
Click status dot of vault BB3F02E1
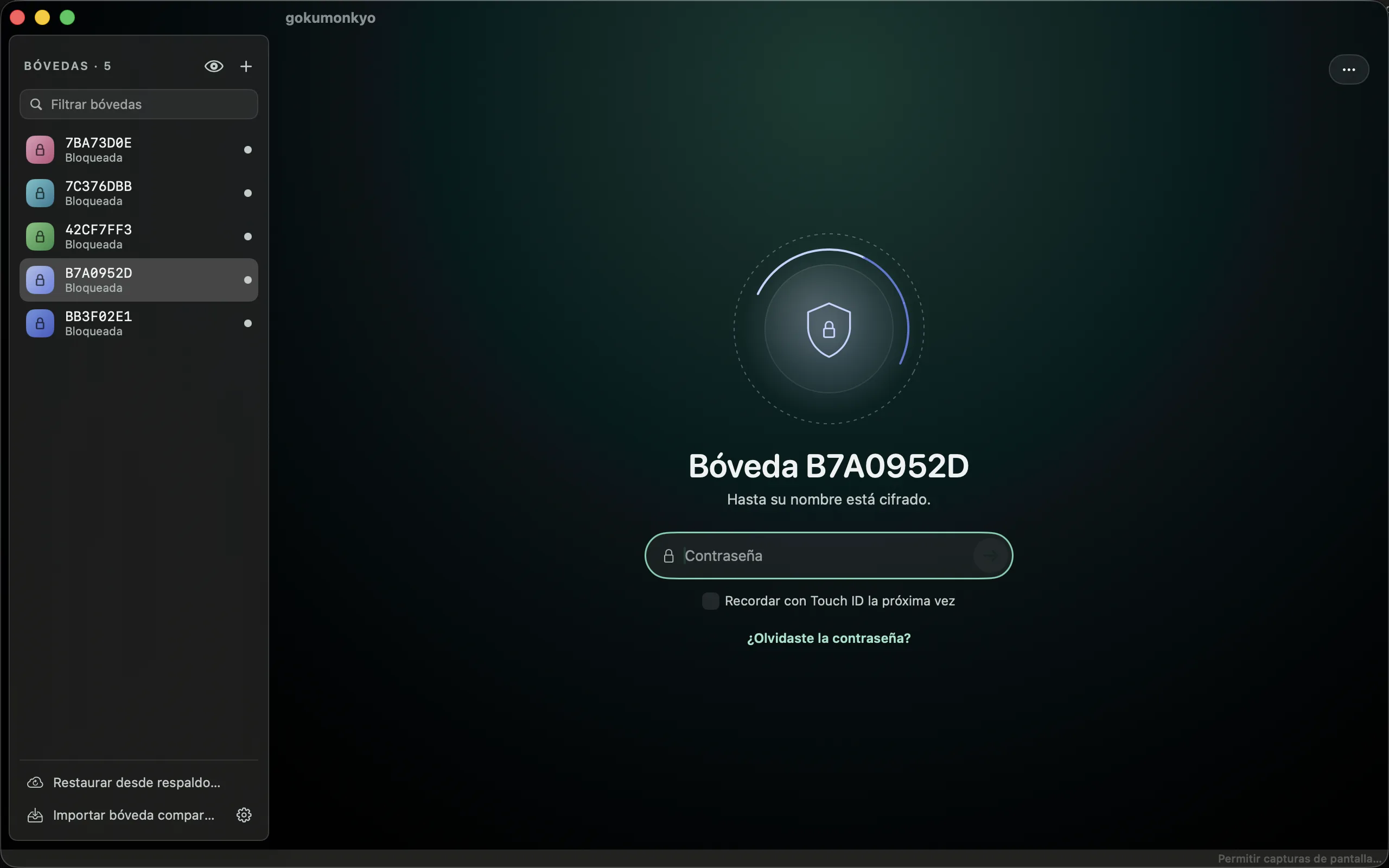(x=248, y=323)
